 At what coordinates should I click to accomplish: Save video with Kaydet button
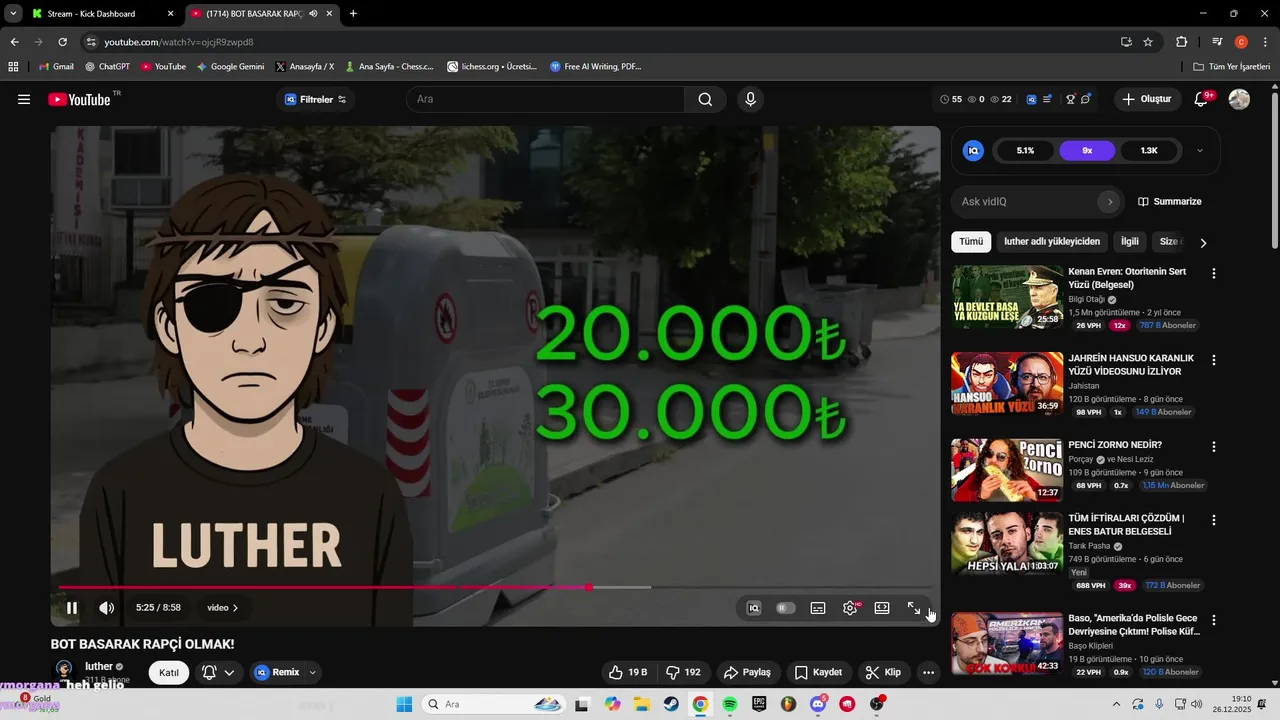coord(818,673)
